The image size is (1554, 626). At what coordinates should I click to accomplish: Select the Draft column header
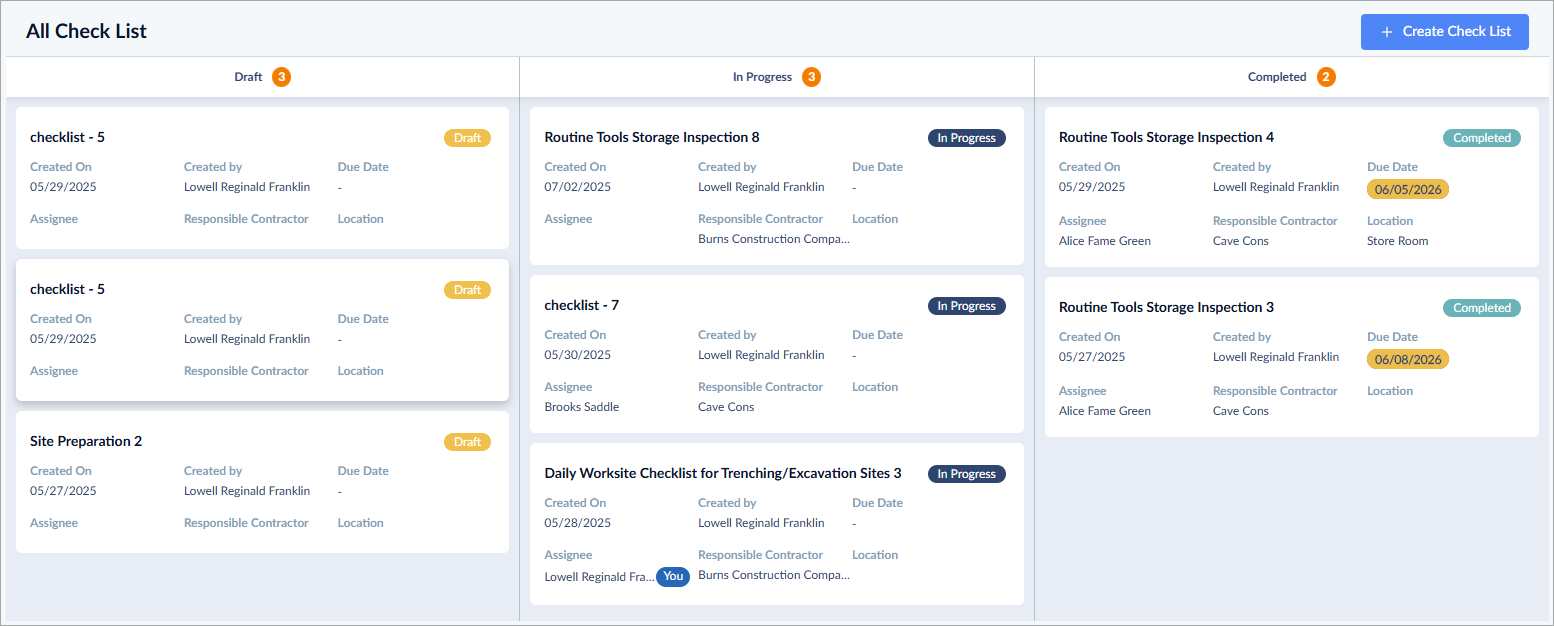(262, 77)
